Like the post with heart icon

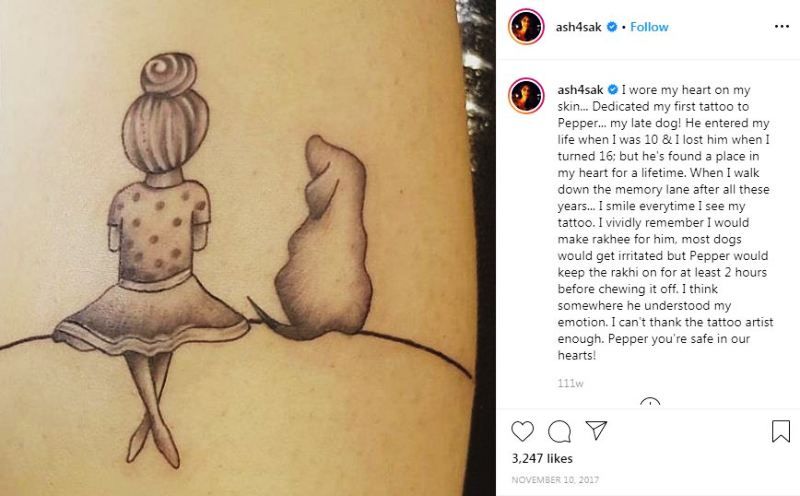tap(522, 431)
